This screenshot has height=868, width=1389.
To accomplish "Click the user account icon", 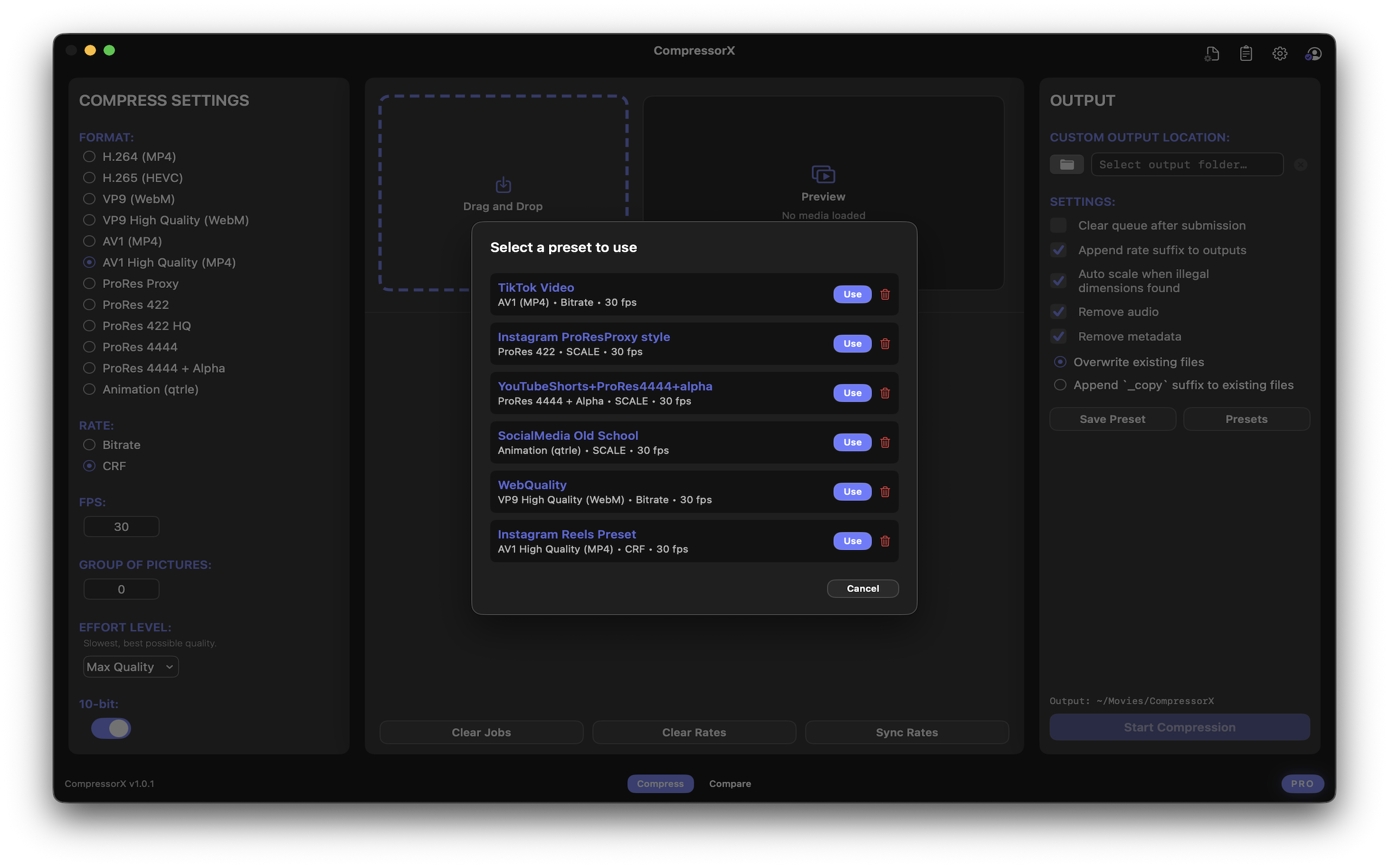I will click(x=1313, y=53).
